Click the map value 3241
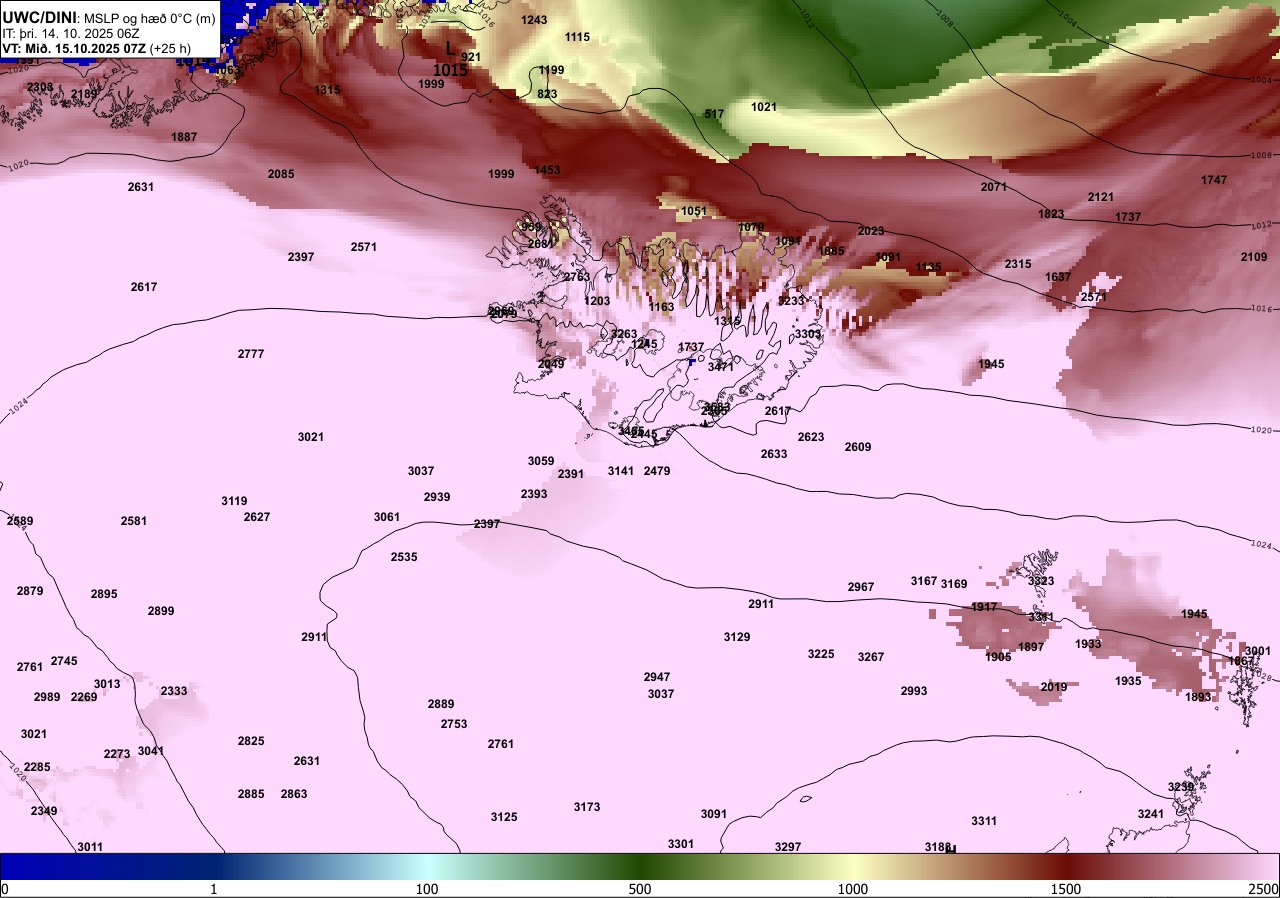 coord(1151,814)
